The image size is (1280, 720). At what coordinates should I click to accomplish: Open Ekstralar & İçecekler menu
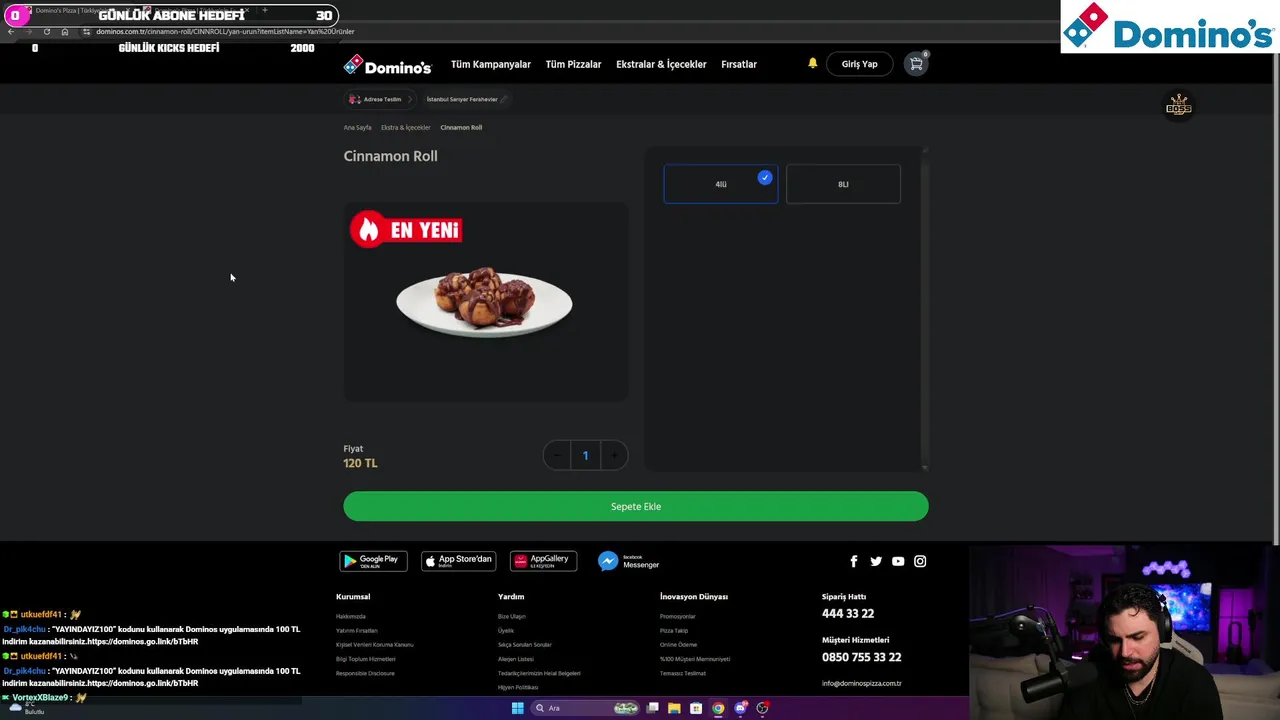(x=661, y=64)
